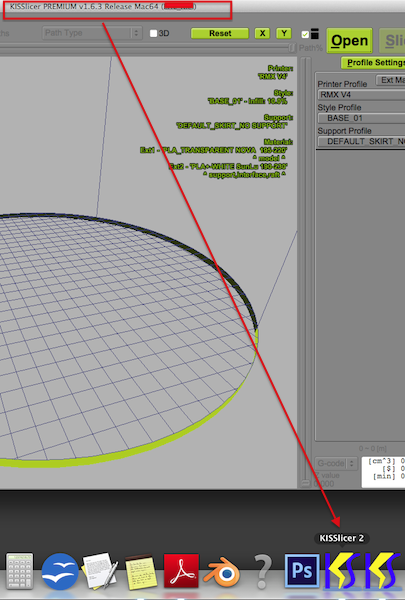Select the Ext Ms tab

390,80
